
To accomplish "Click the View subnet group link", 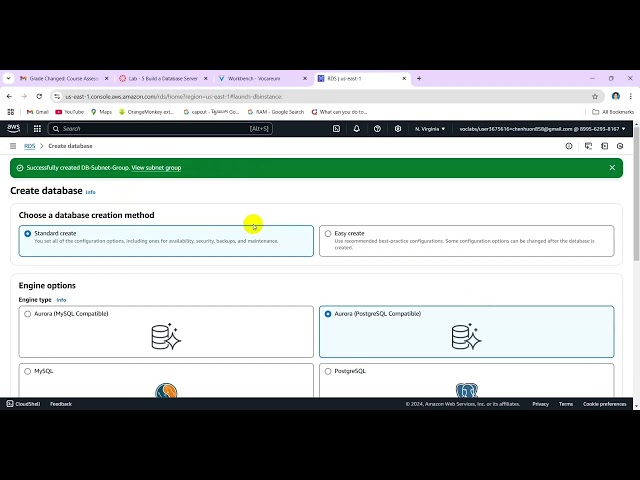I will (156, 168).
